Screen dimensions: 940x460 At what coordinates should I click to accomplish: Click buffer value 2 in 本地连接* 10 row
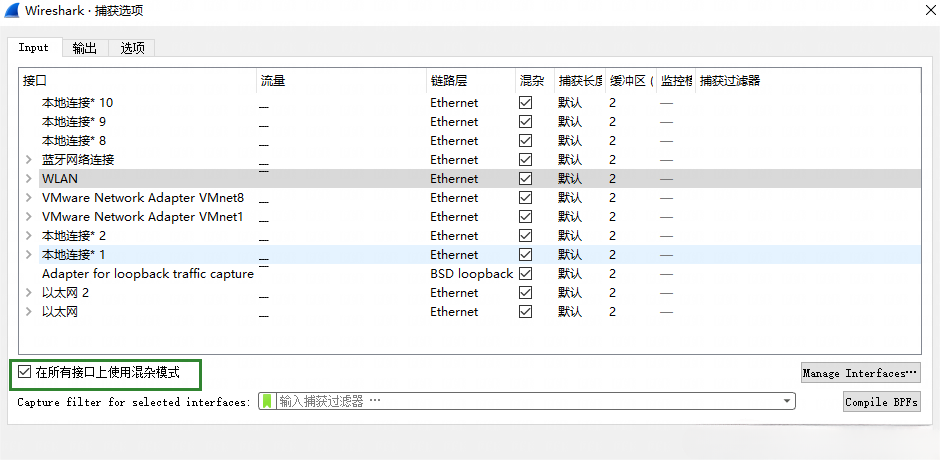coord(613,103)
